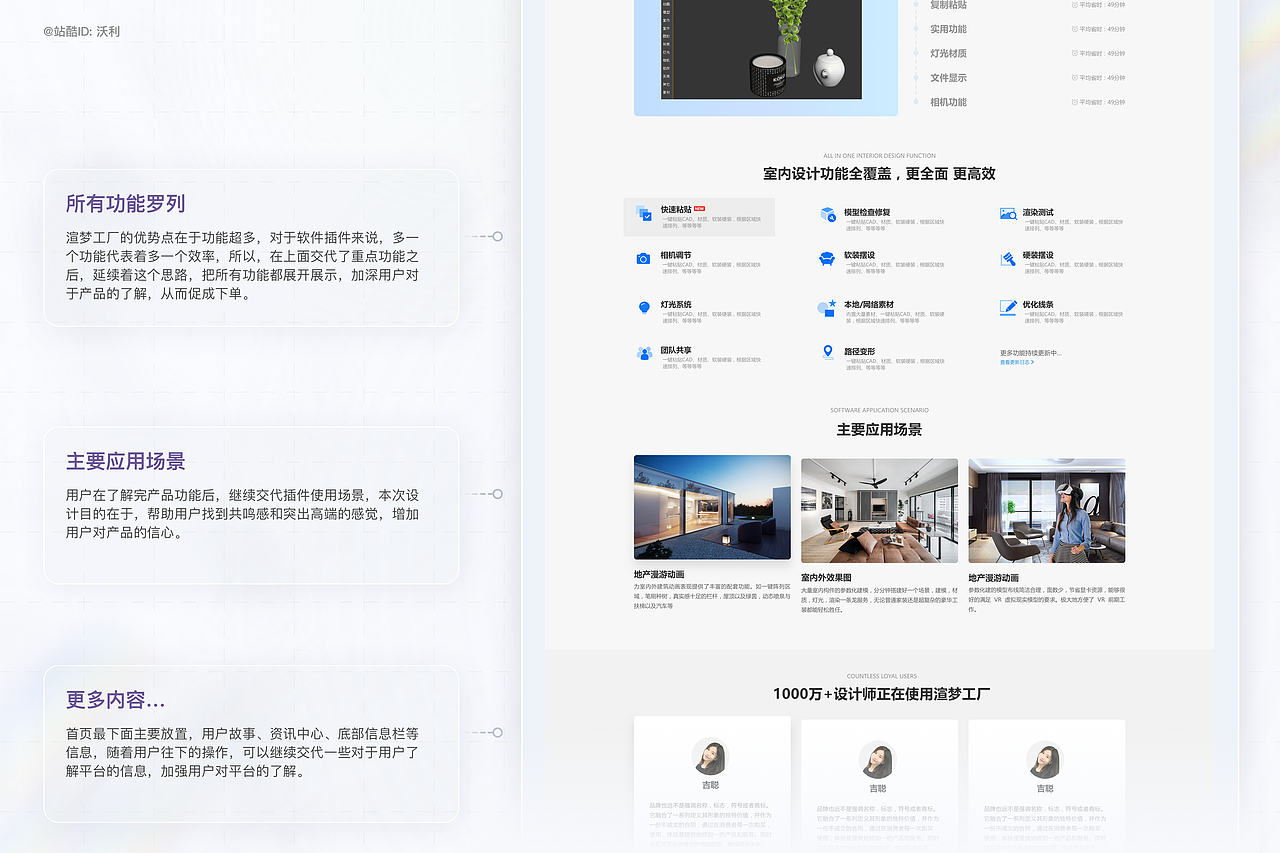The image size is (1280, 853).
Task: Click the heading 1000万+设计师正在使用渲梦工厂
Action: coord(881,694)
